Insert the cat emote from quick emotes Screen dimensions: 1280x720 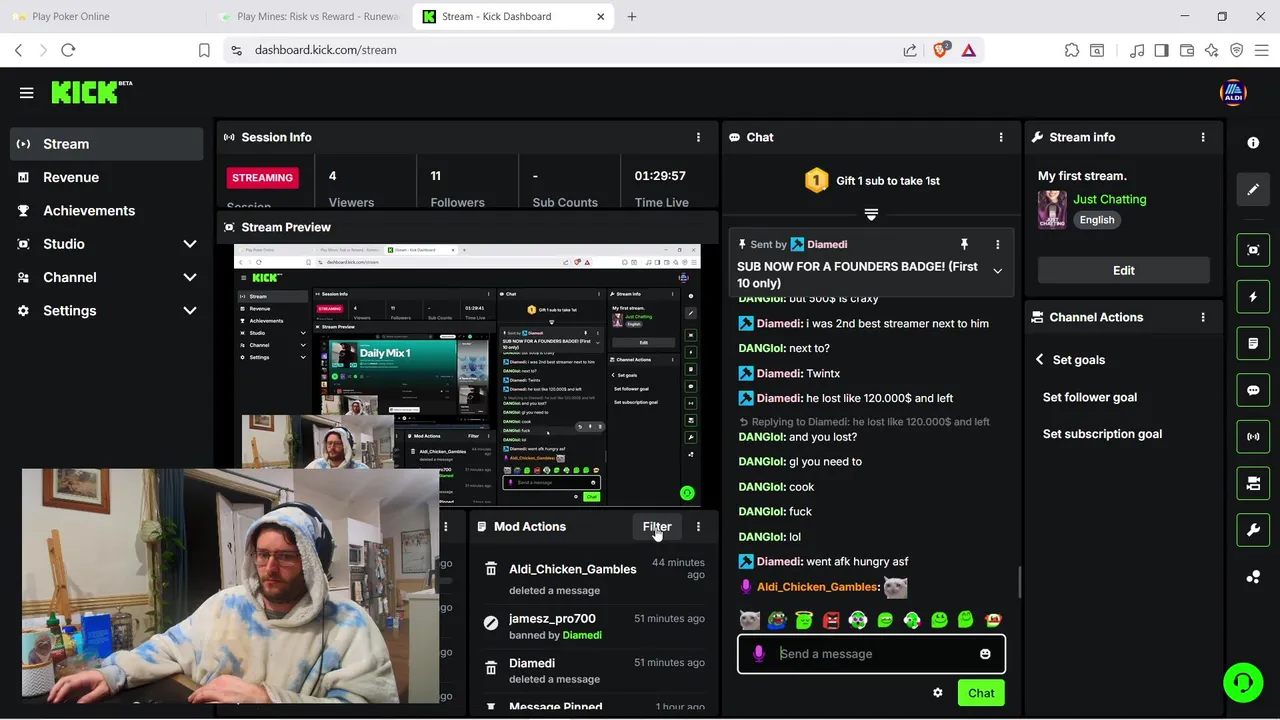(x=750, y=620)
